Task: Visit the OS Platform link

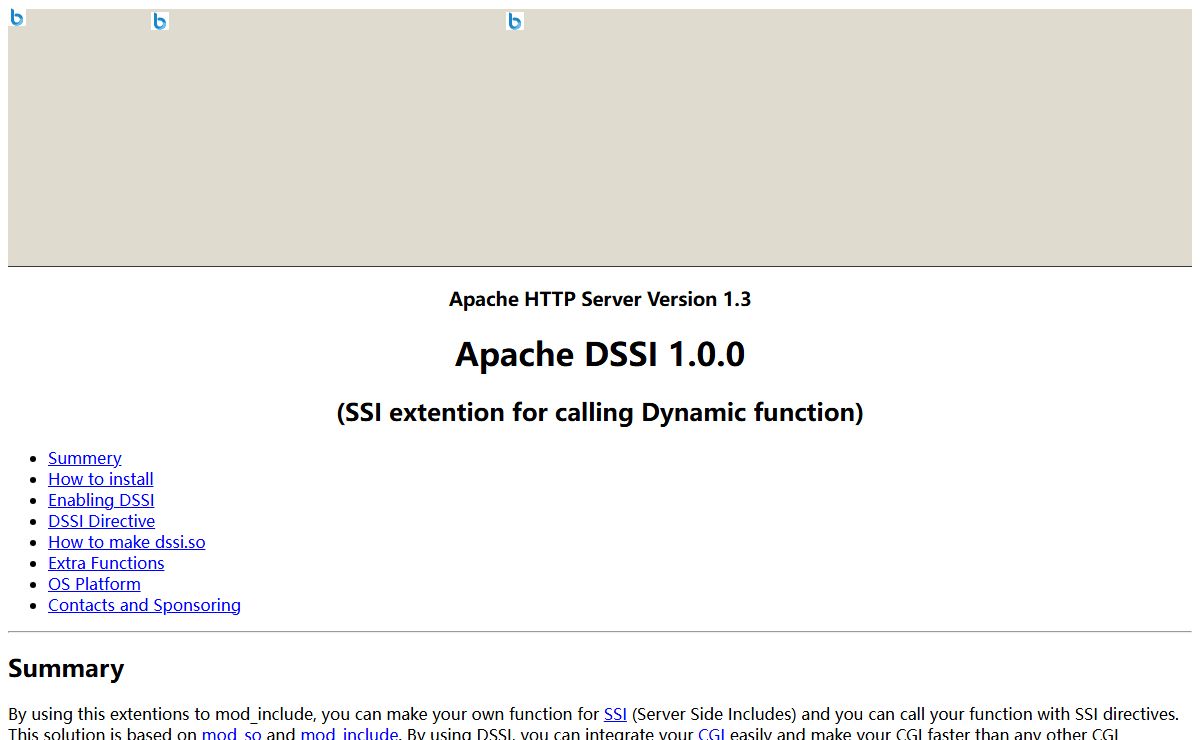Action: [94, 584]
